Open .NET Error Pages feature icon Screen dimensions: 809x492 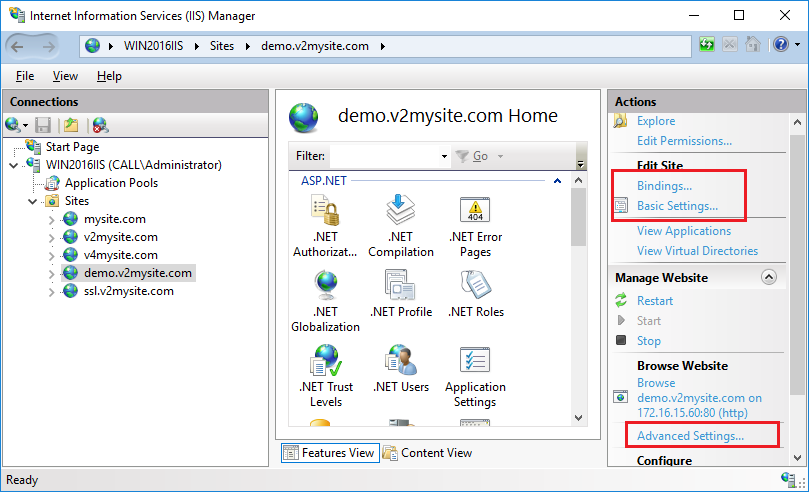(475, 210)
